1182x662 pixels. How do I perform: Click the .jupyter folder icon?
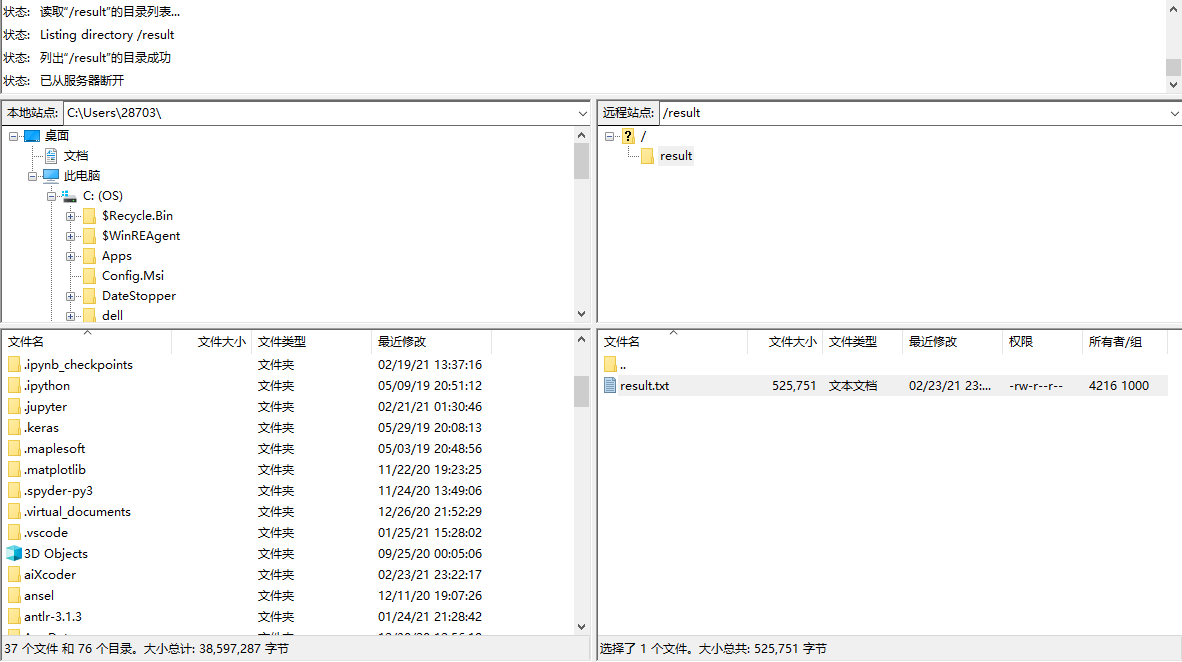coord(14,406)
